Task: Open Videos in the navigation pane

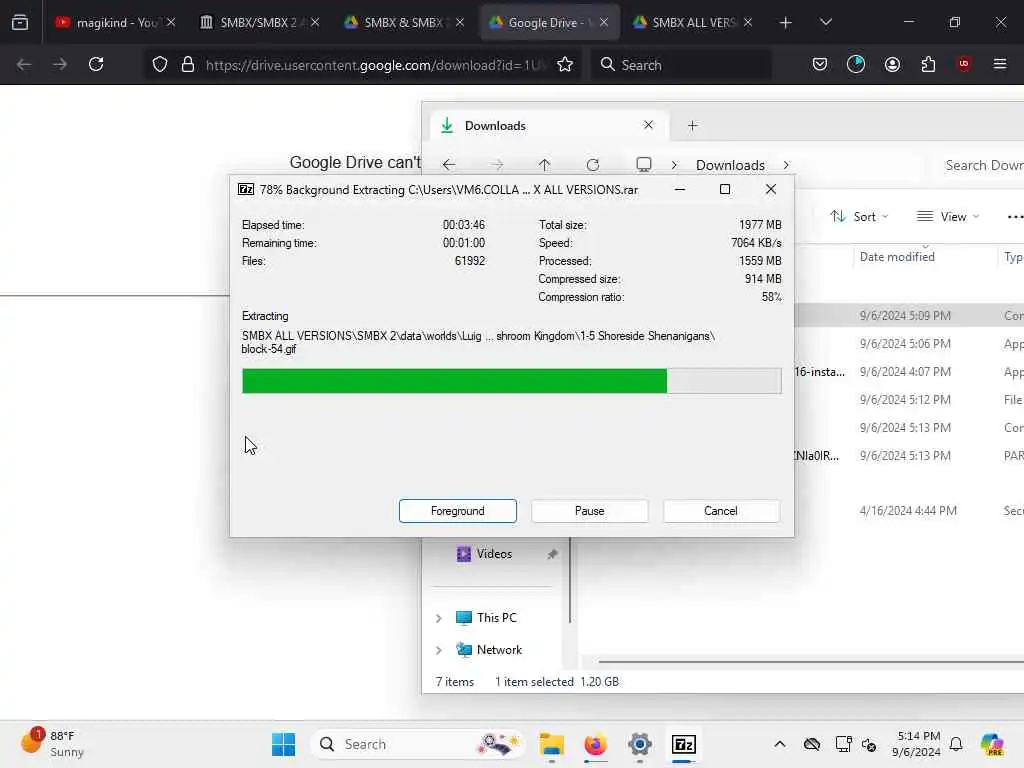Action: [494, 554]
